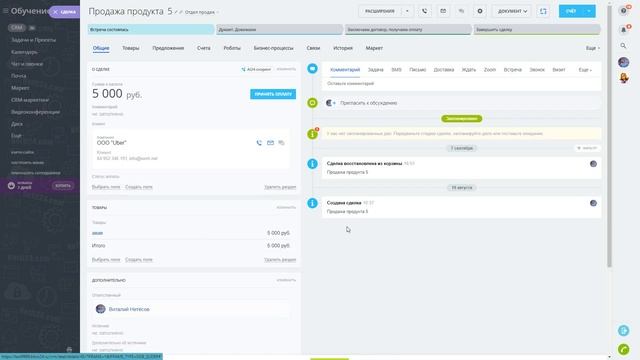Click the blue Счёт button
Screen dimensions: 640x360
(571, 11)
